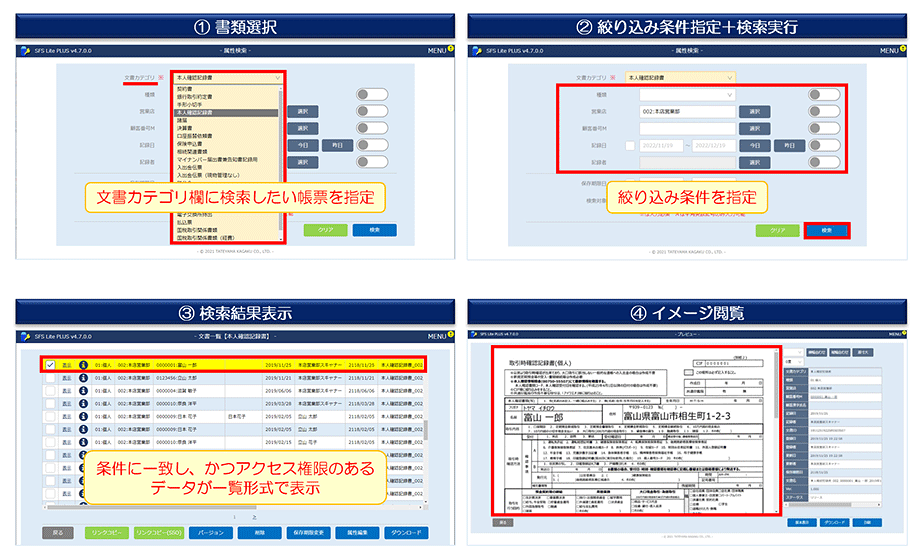Click the person icon in the highlighted 富山 一郎 row
Viewport: 920px width, 560px height.
pyautogui.click(x=84, y=366)
